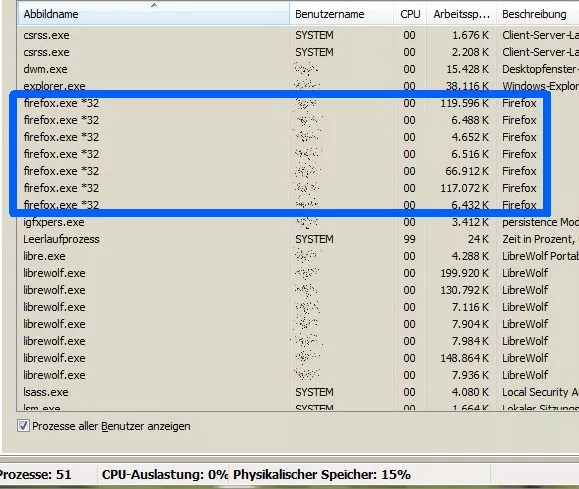The image size is (579, 489).
Task: Select librewolf.exe using 7.904 K
Action: [298, 324]
